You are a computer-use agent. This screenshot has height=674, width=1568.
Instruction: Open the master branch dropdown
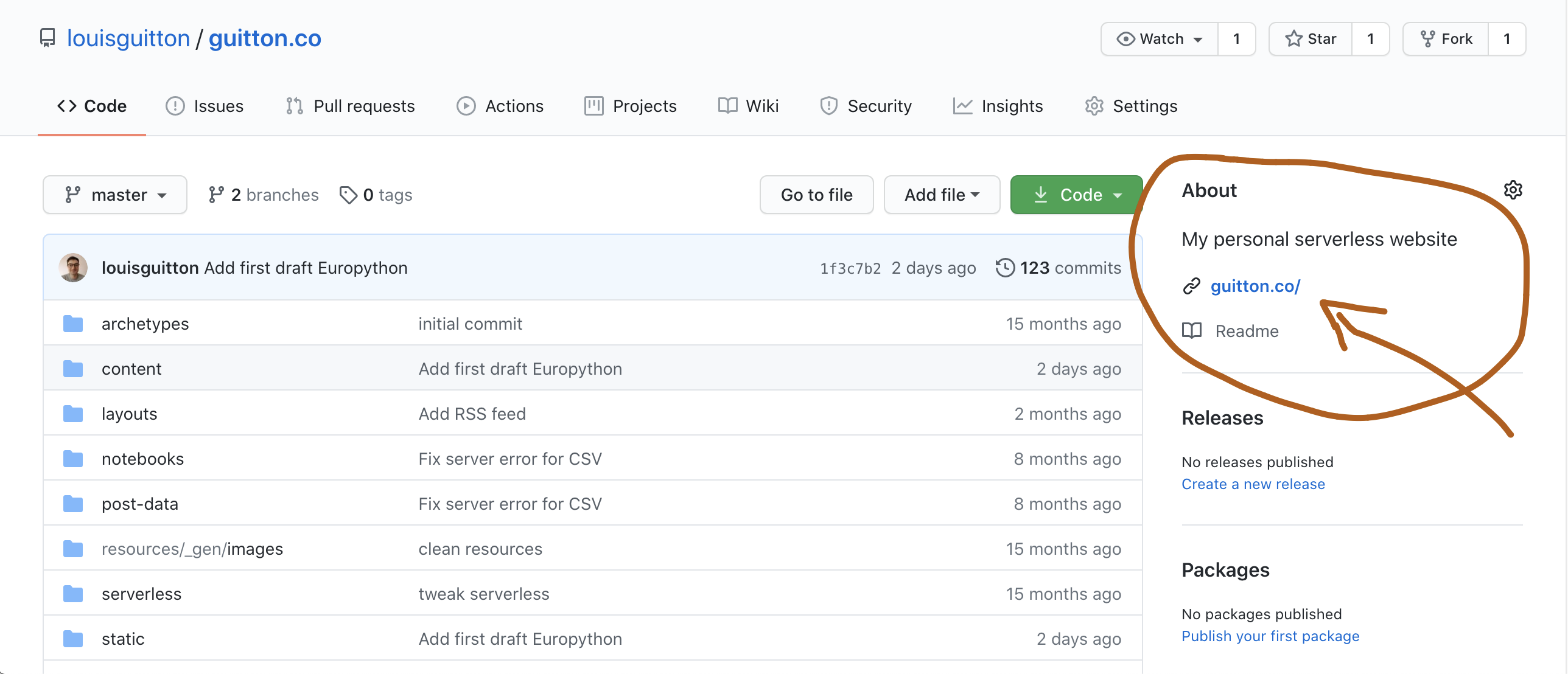115,195
